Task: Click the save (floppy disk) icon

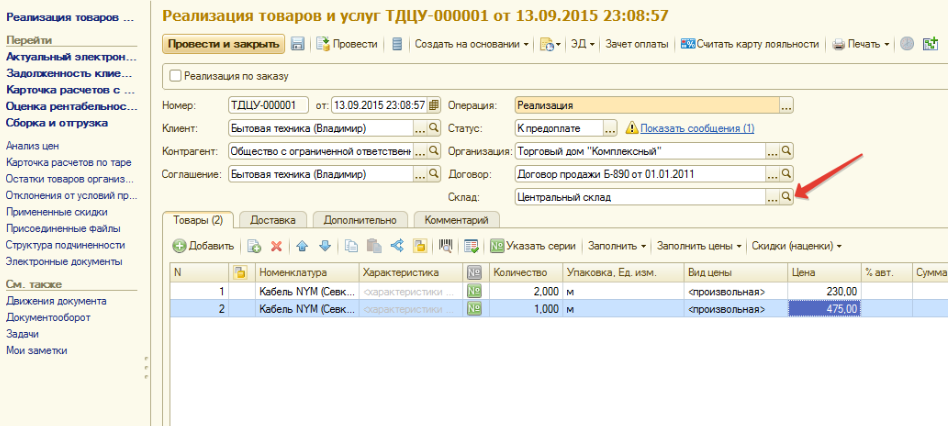Action: coord(298,44)
